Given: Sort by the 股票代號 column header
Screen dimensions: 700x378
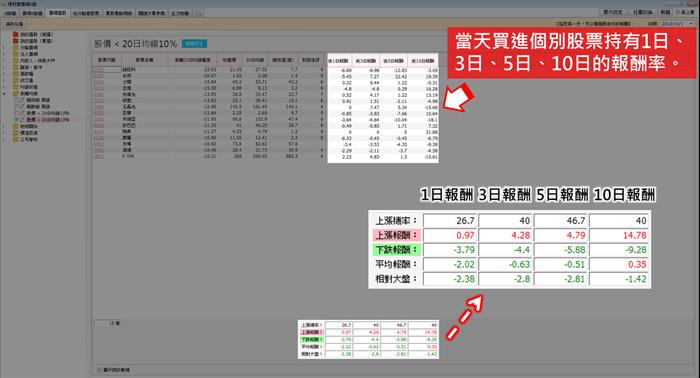Looking at the screenshot, I should pos(107,60).
